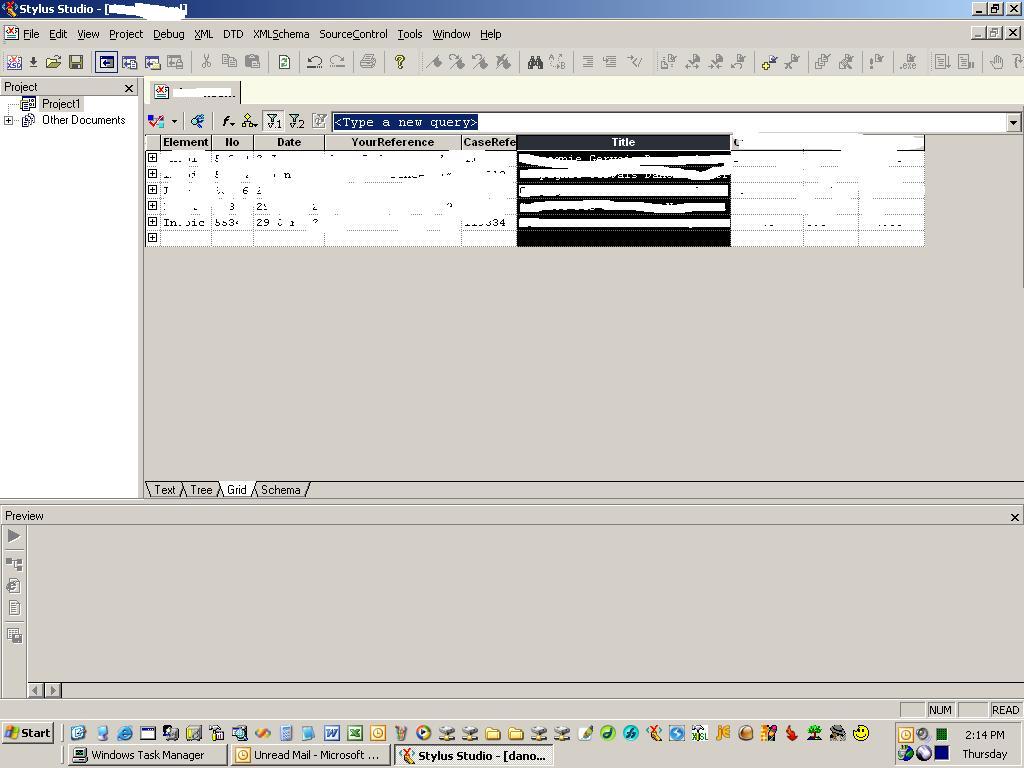Click the Preview scrollbar right arrow
1024x768 pixels.
tap(54, 690)
